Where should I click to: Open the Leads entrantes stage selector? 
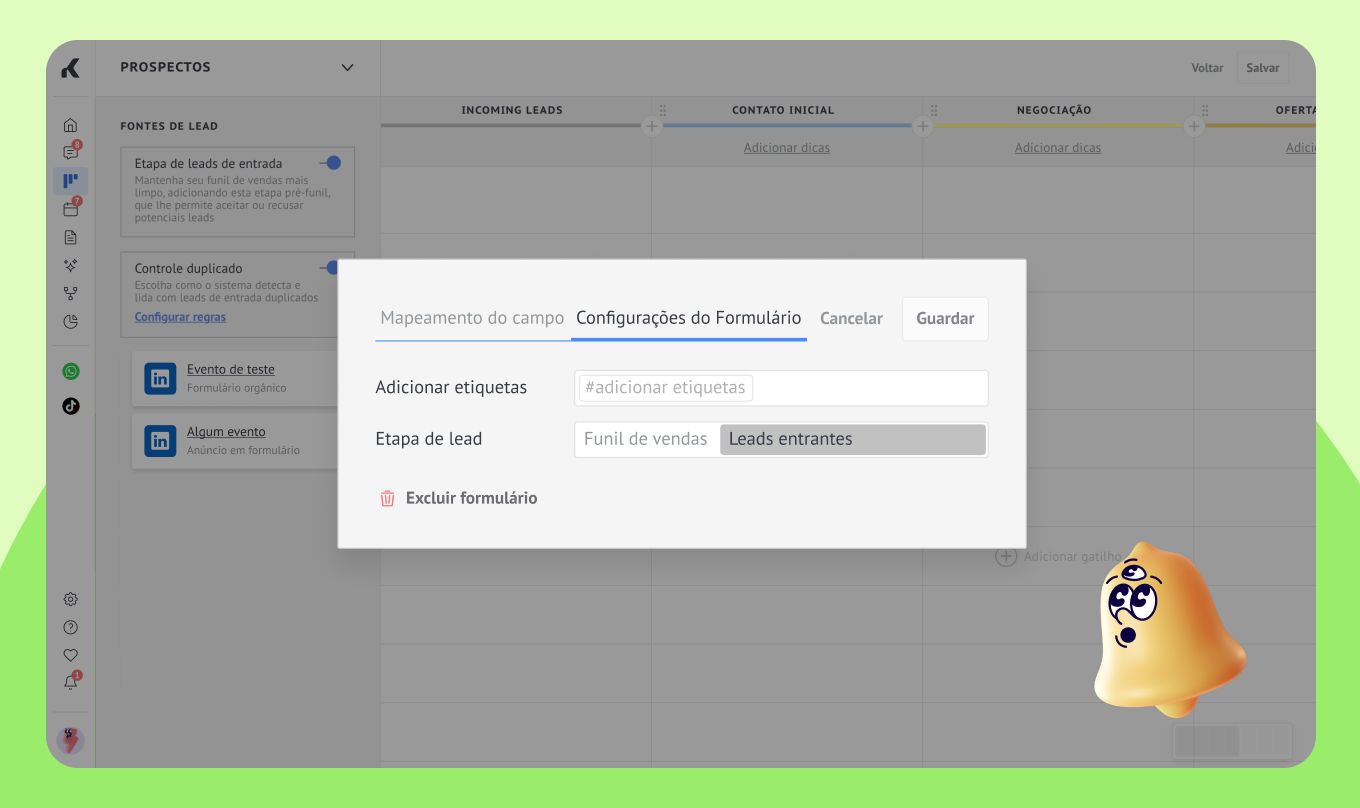pyautogui.click(x=852, y=439)
